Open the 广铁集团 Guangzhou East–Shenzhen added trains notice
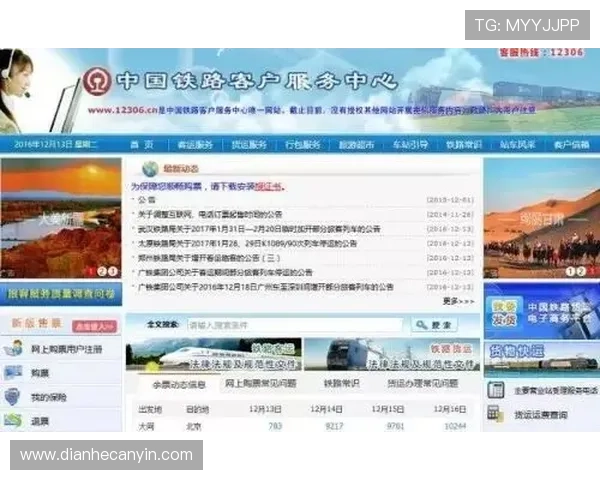The height and width of the screenshot is (480, 600). point(266,287)
